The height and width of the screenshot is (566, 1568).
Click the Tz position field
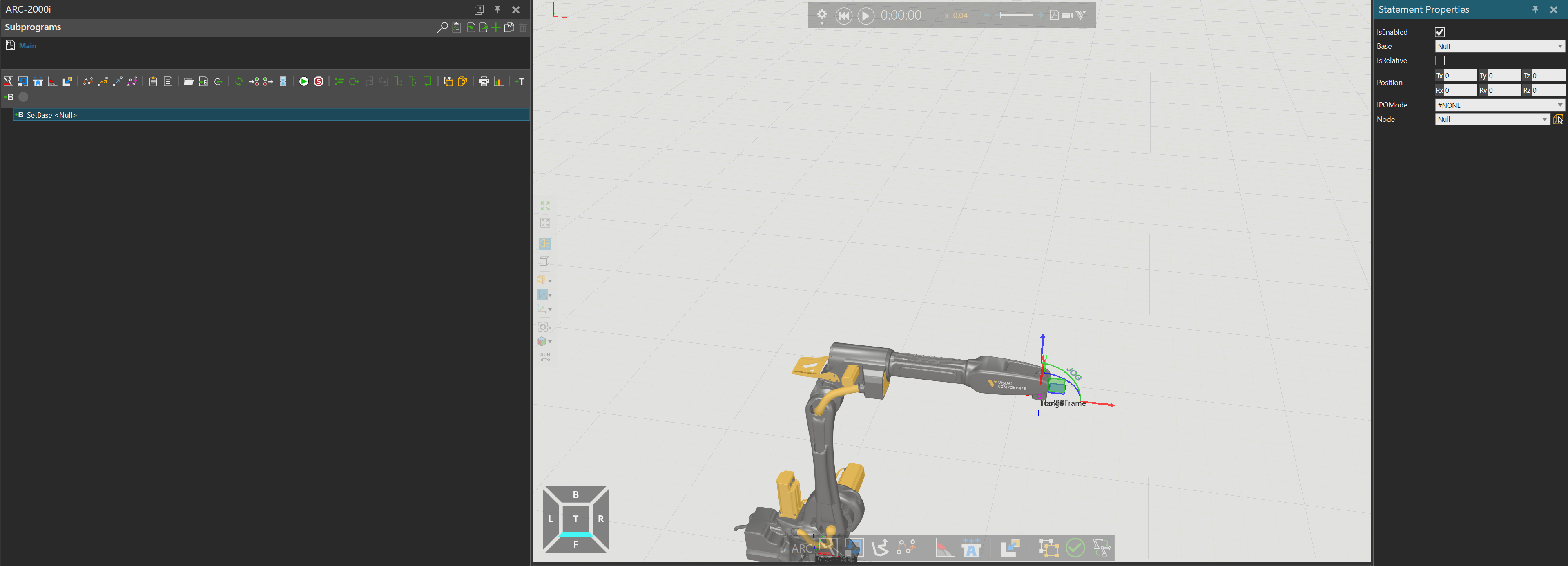[1548, 76]
